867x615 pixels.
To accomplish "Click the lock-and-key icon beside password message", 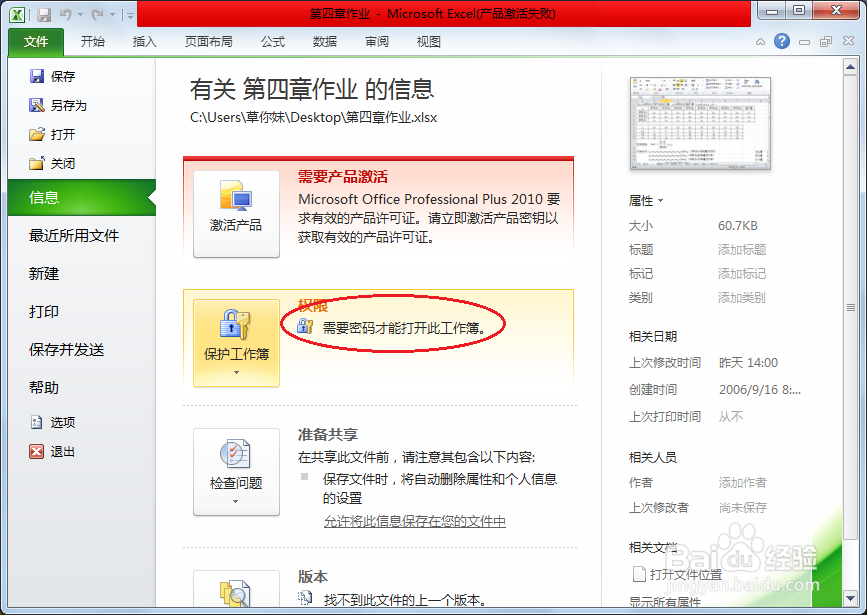I will click(x=305, y=326).
